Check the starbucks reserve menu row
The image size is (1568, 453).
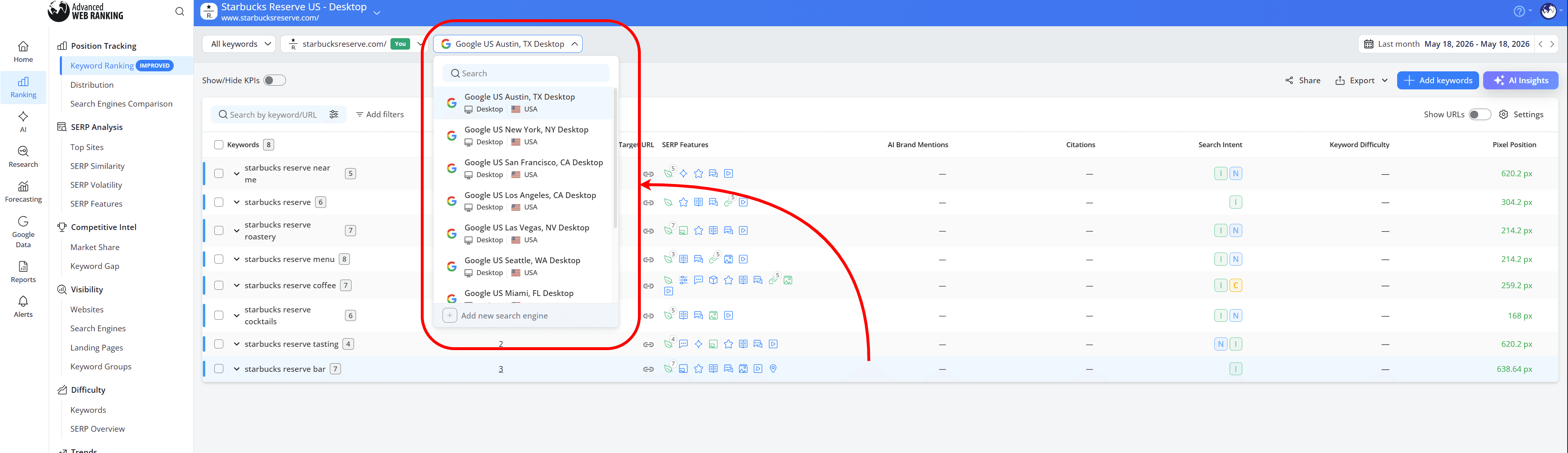point(218,260)
